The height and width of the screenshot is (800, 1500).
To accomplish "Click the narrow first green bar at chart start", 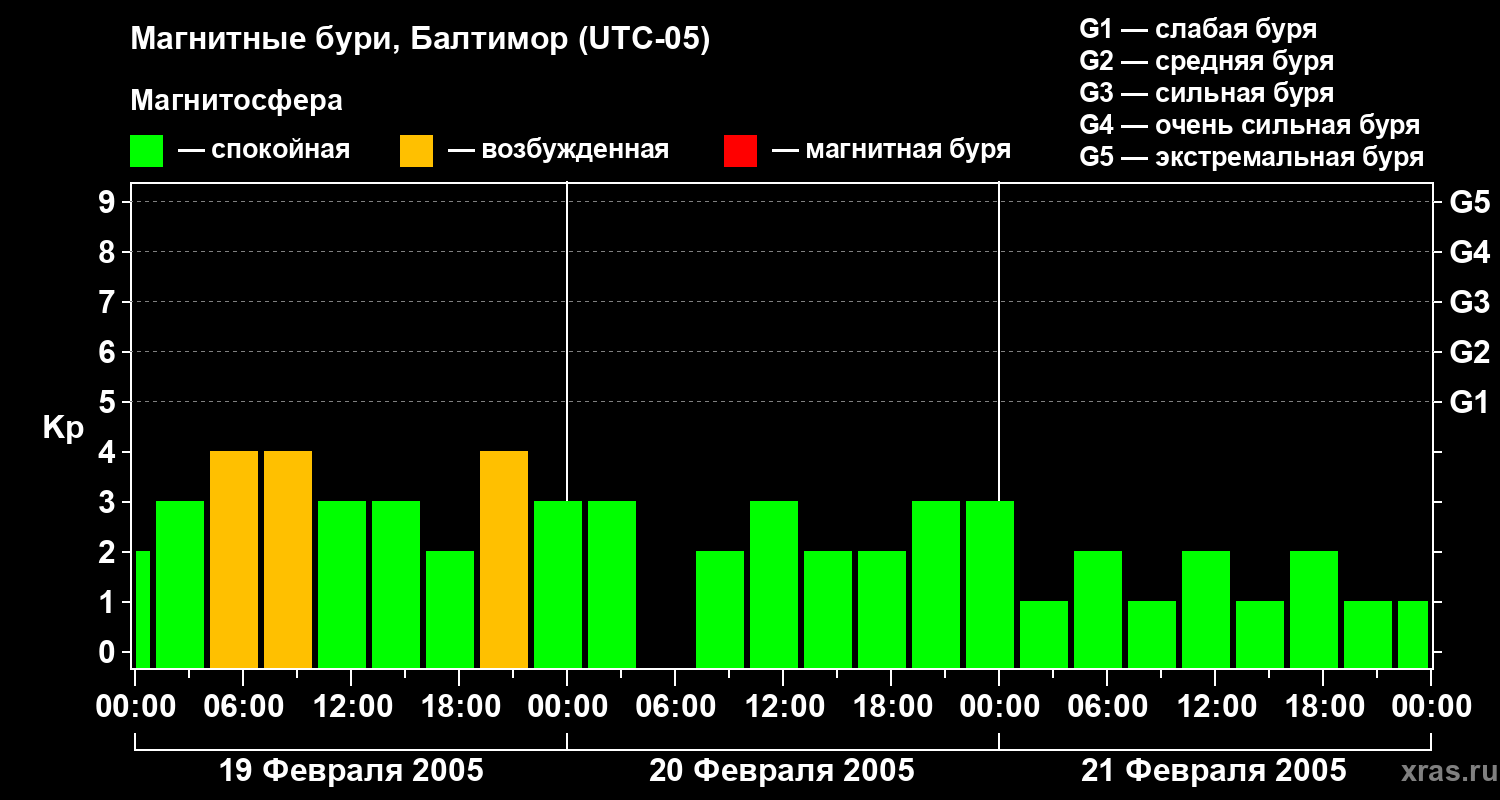I will pos(142,608).
